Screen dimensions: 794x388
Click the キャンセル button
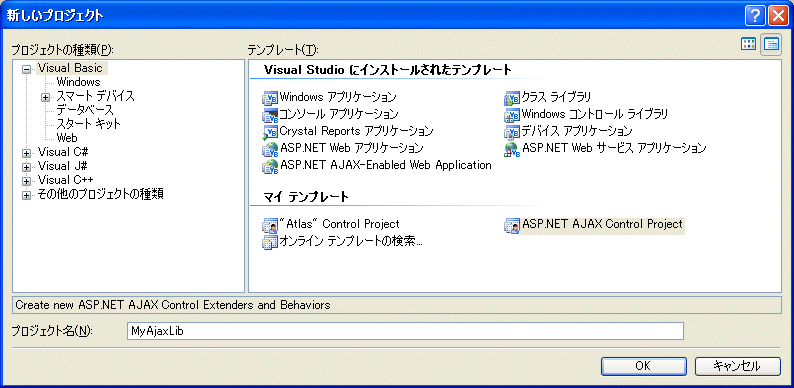pyautogui.click(x=737, y=366)
